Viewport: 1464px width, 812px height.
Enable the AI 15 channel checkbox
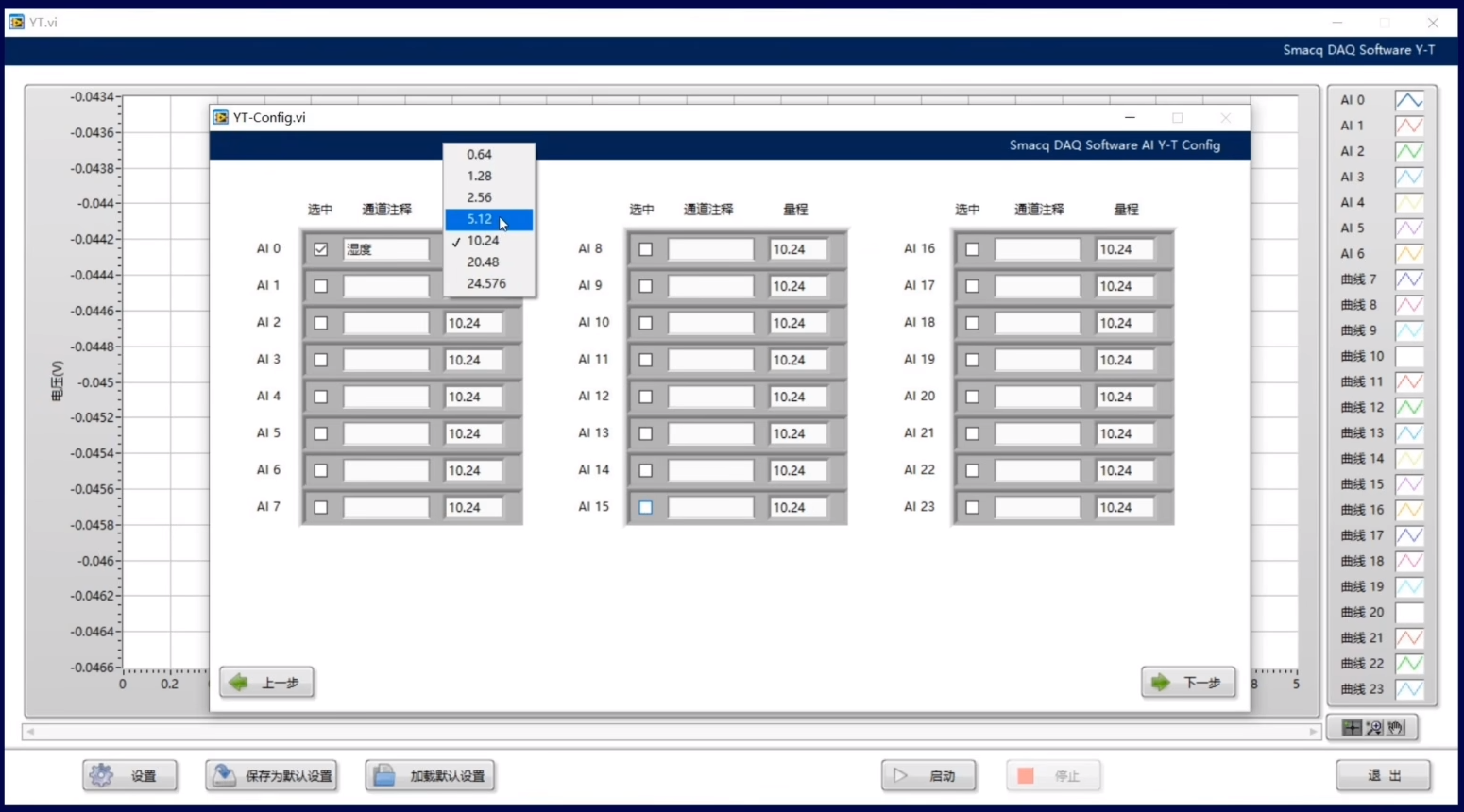(x=646, y=507)
